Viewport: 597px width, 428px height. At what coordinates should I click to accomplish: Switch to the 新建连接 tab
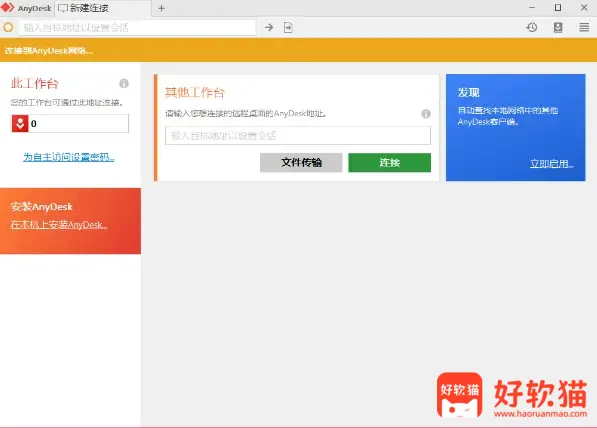coord(103,8)
